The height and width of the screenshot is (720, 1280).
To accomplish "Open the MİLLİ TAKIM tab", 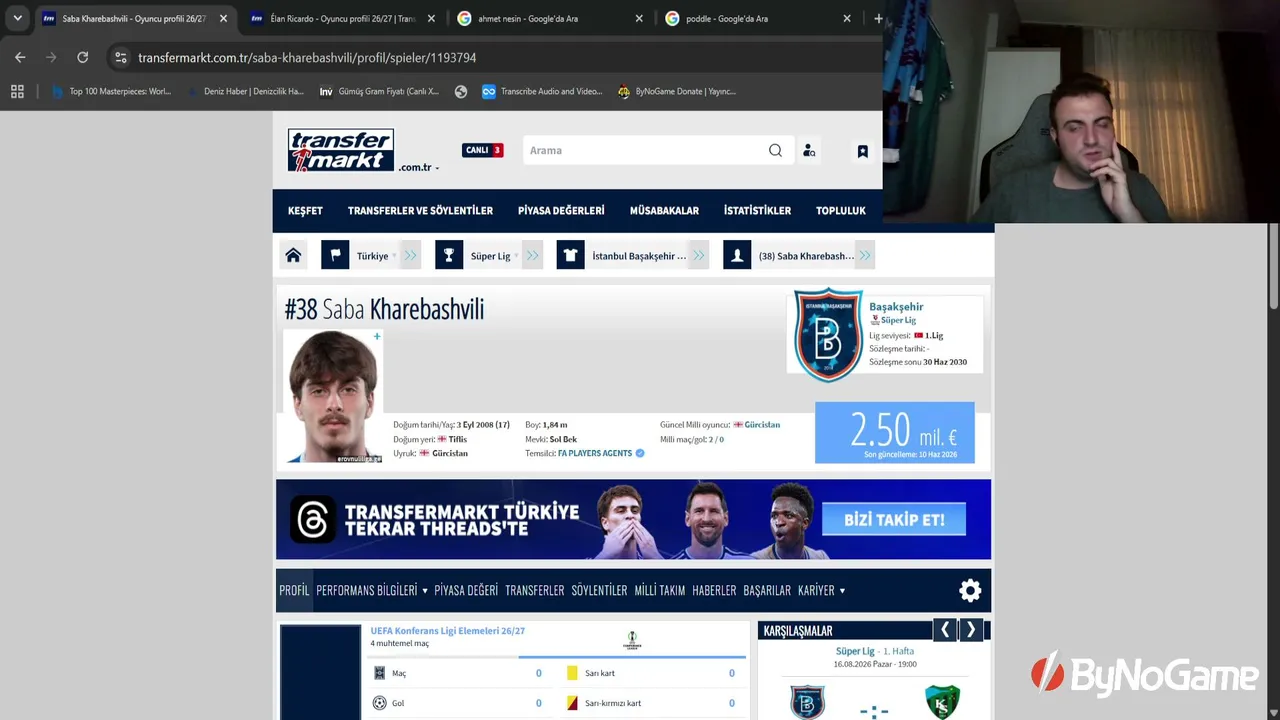I will coord(660,591).
